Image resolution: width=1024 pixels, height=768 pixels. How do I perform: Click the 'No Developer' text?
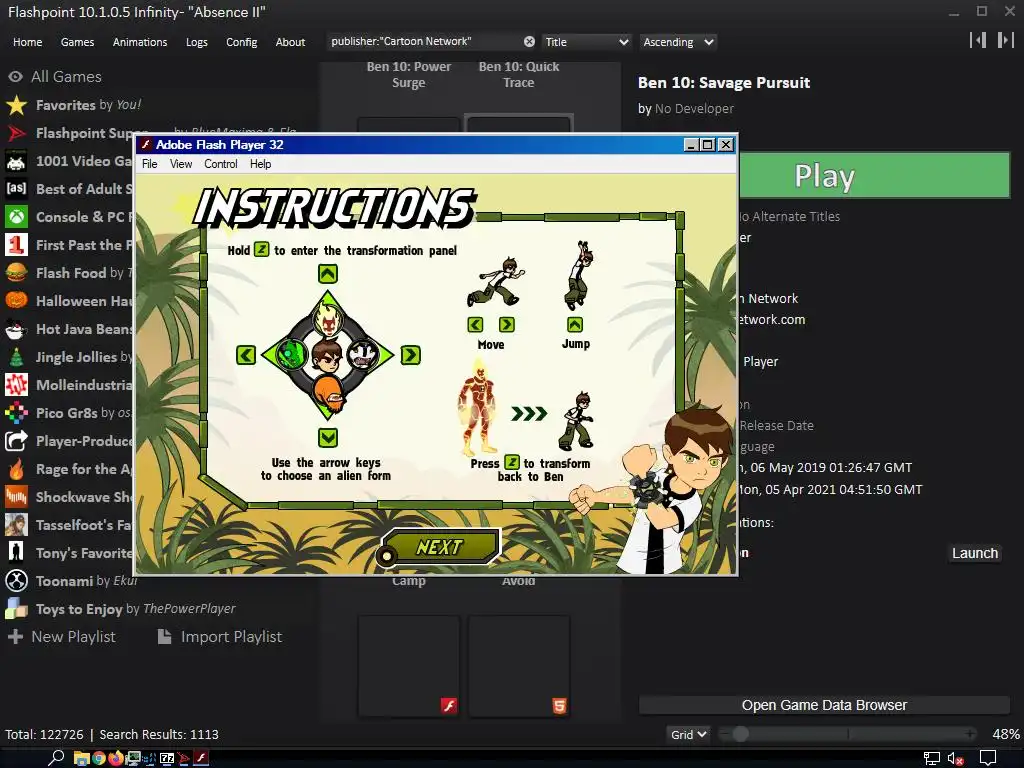pos(694,108)
